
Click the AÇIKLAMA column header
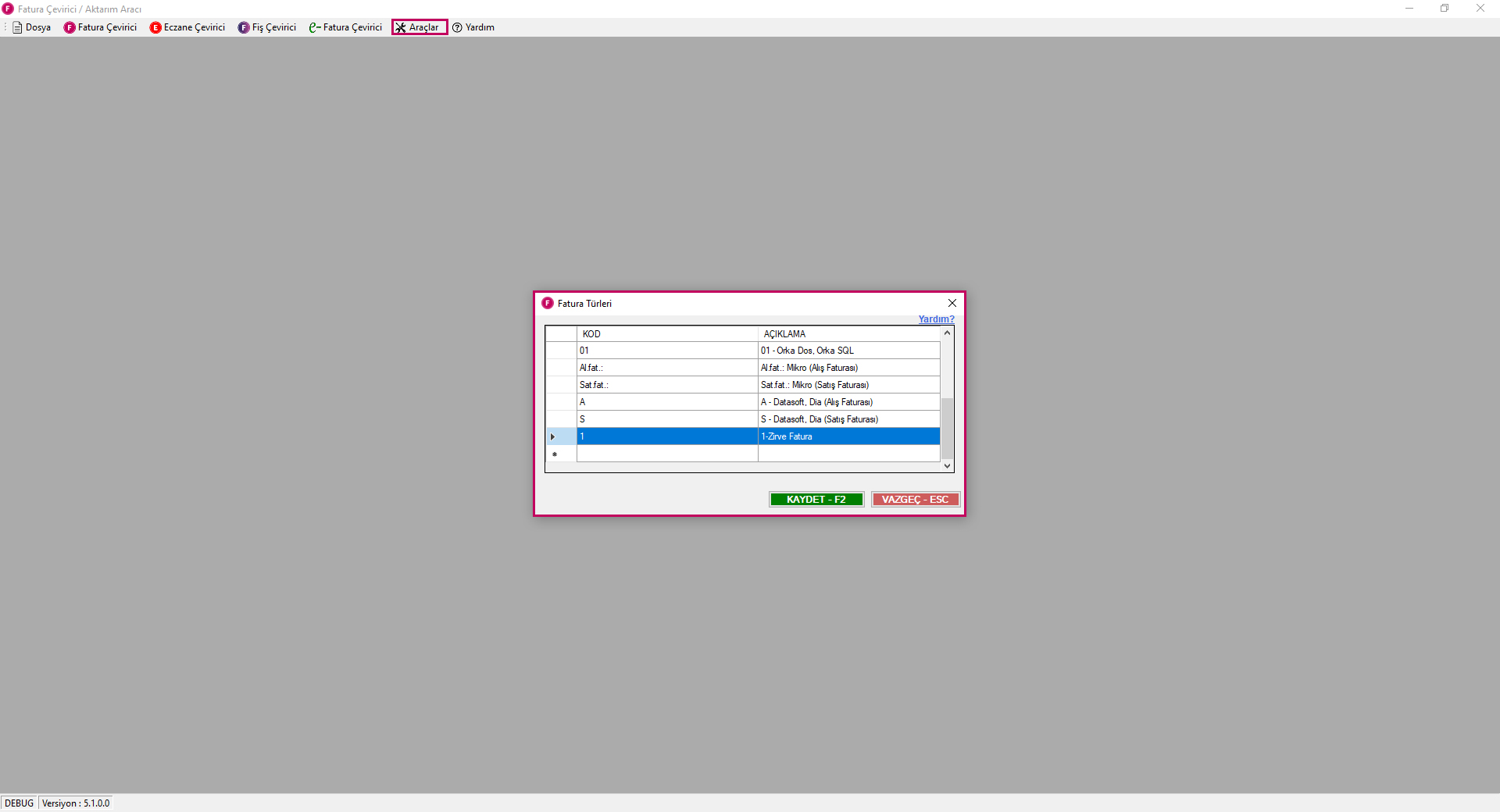point(849,333)
